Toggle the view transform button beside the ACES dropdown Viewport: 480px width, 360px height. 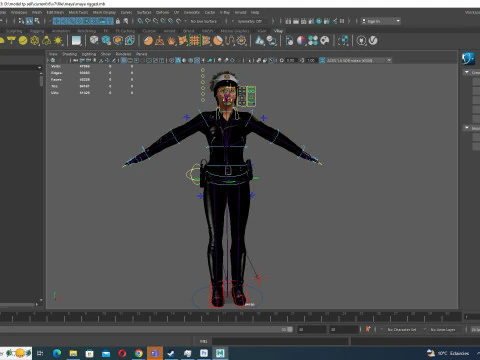322,60
